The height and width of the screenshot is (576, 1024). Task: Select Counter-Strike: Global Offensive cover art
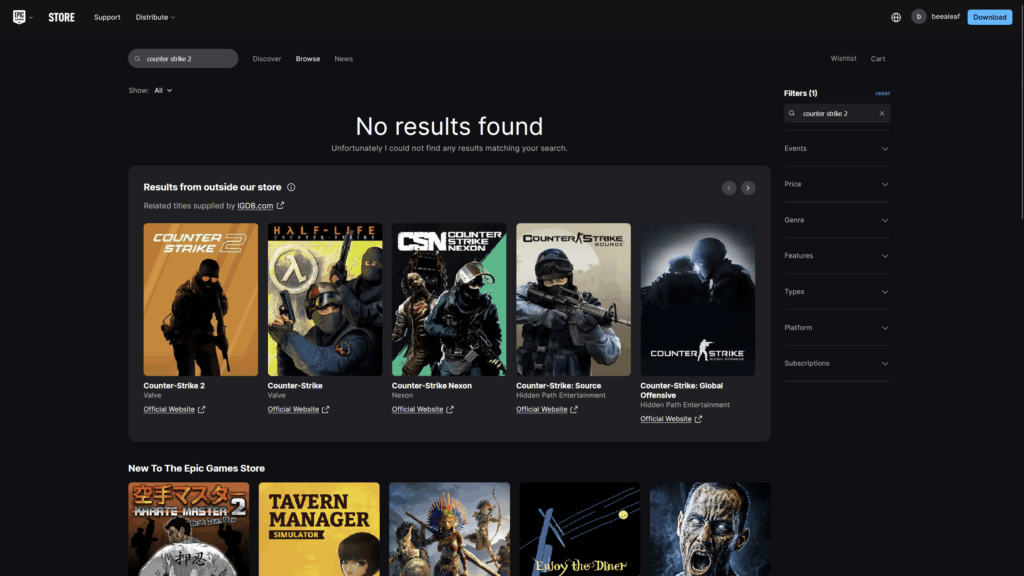[697, 300]
